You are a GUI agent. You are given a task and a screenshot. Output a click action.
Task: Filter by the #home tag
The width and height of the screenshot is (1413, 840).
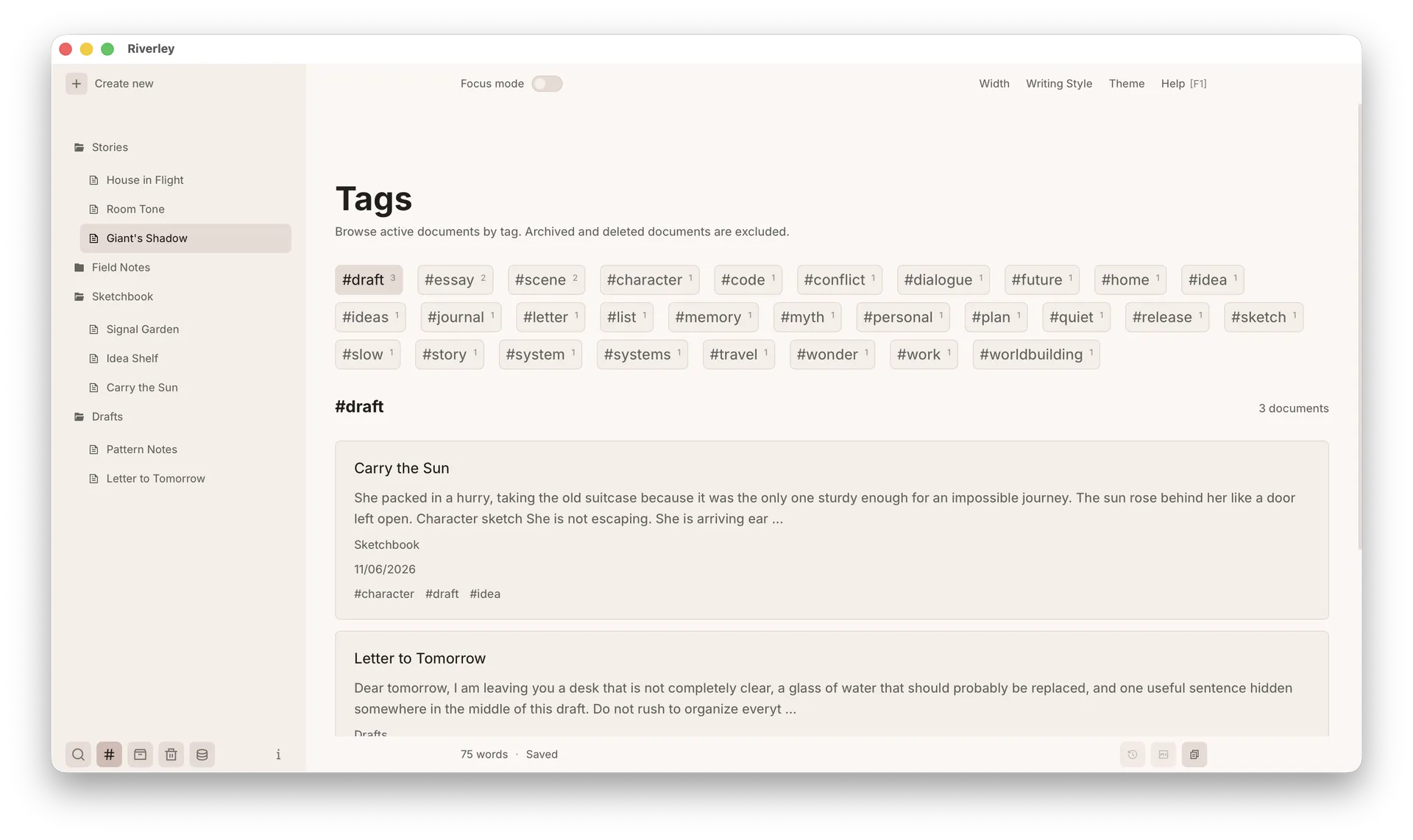[x=1130, y=280]
